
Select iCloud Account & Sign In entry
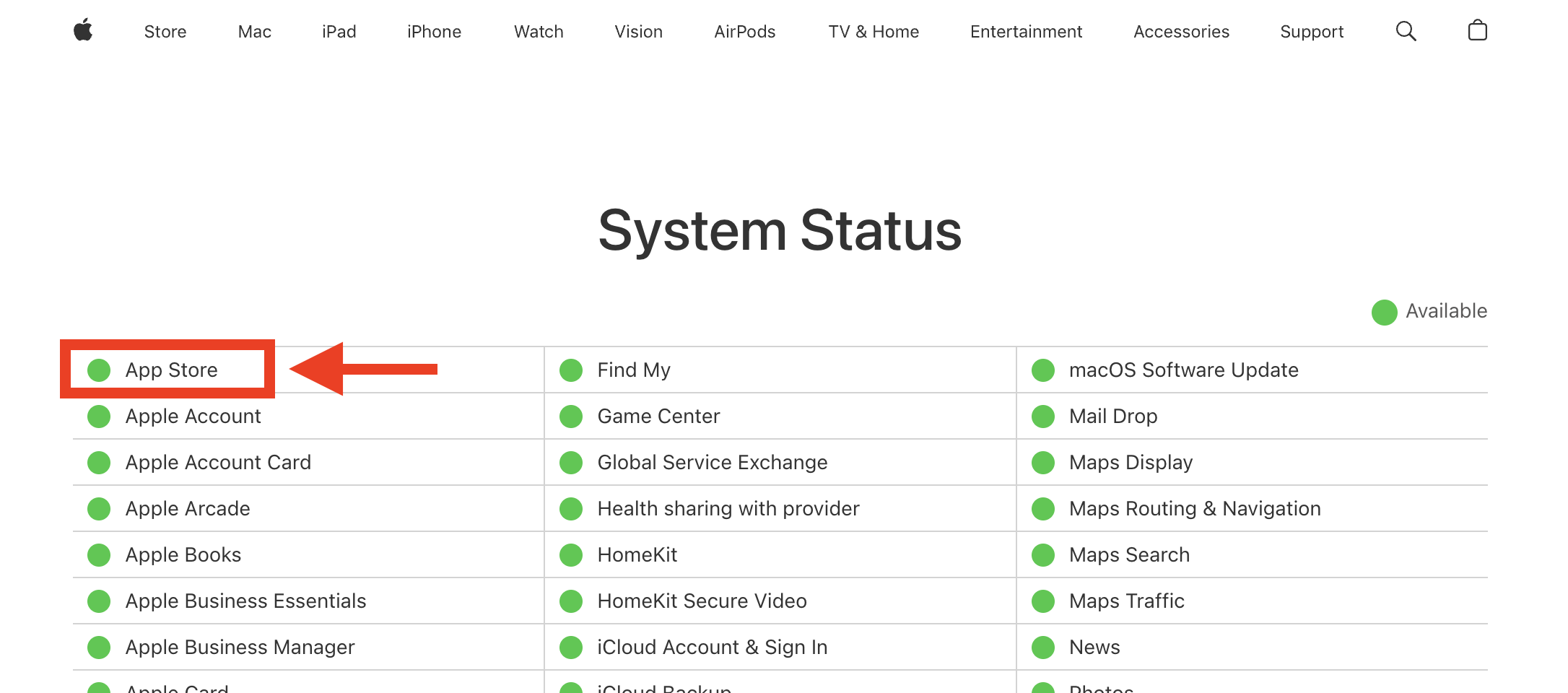712,648
